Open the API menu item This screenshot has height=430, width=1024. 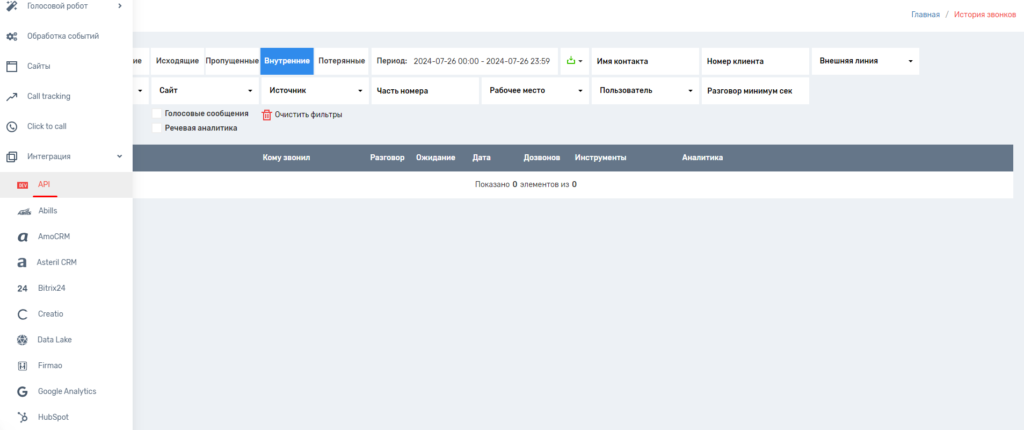tap(44, 184)
